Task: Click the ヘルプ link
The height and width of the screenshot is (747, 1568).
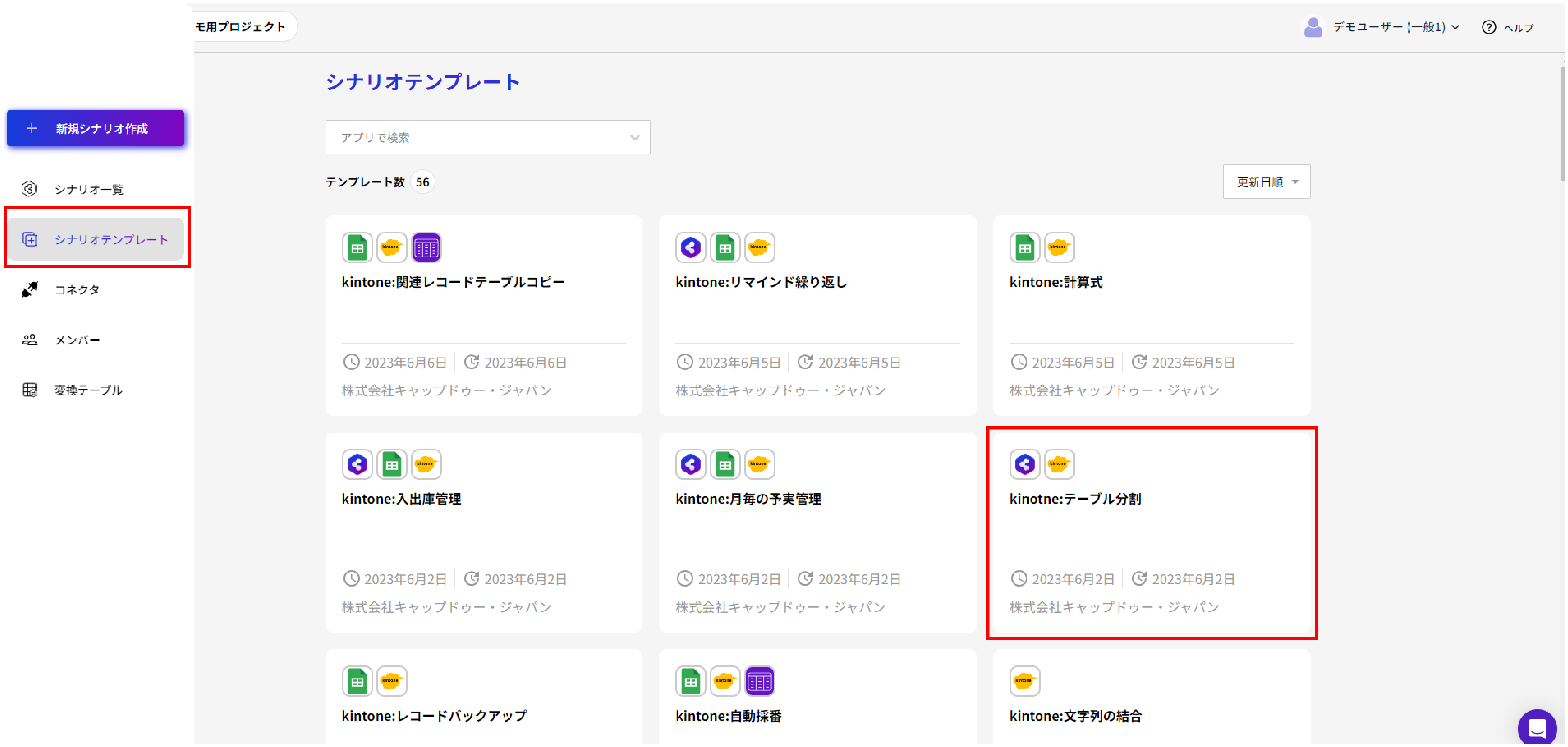Action: tap(1518, 27)
